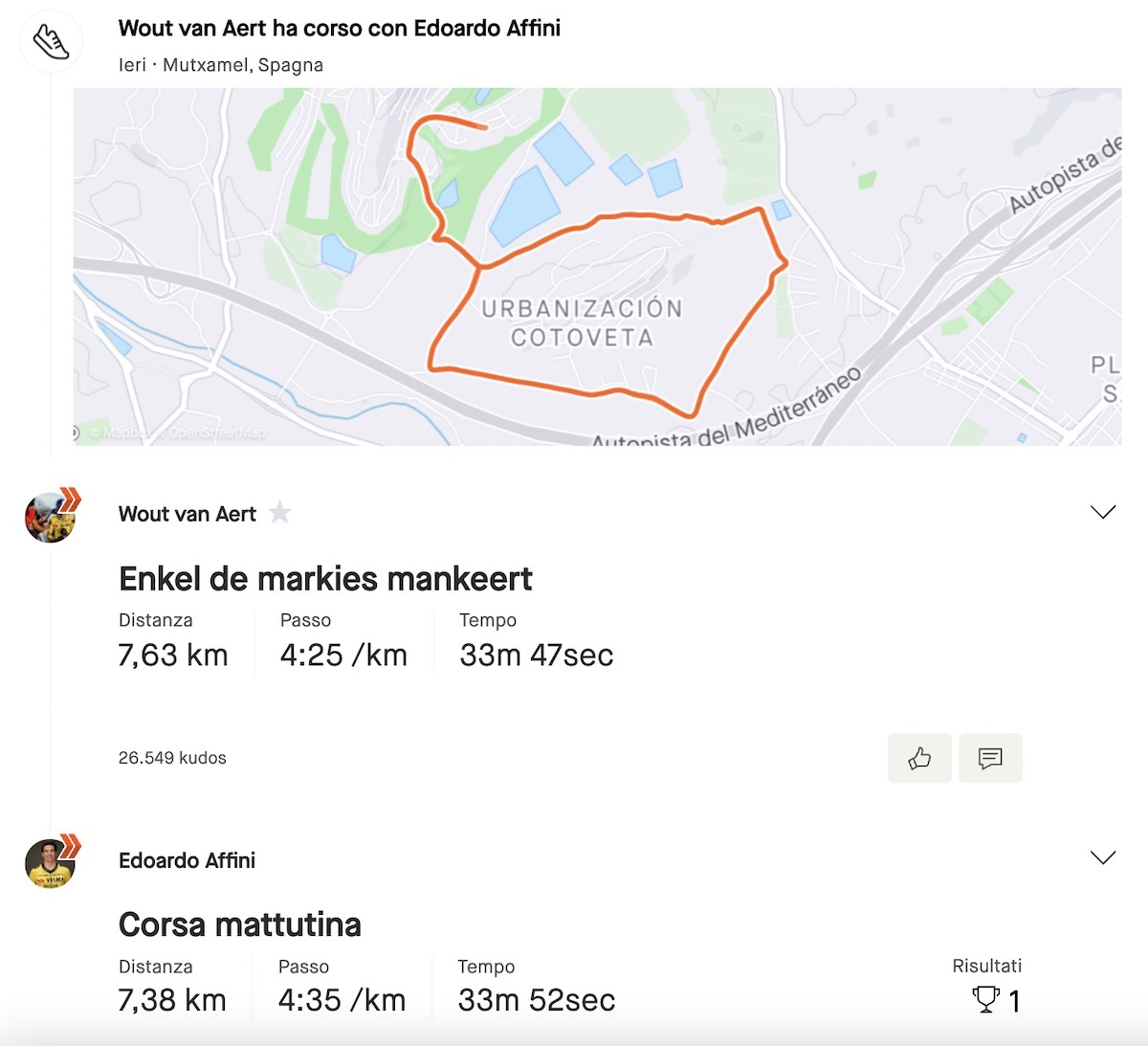Open Wout van Aert's profile avatar

click(50, 518)
